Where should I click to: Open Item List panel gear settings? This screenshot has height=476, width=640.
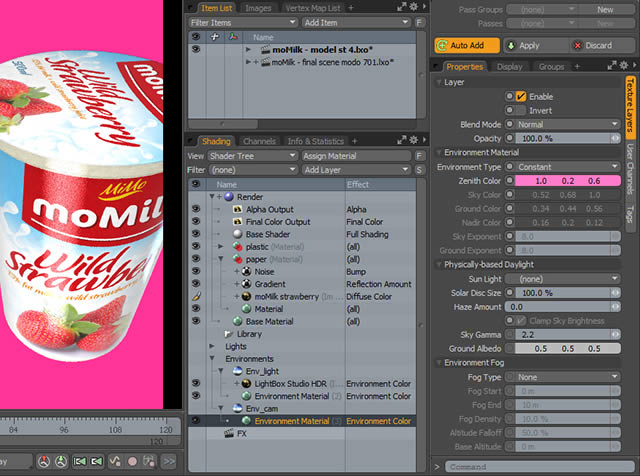(x=414, y=7)
